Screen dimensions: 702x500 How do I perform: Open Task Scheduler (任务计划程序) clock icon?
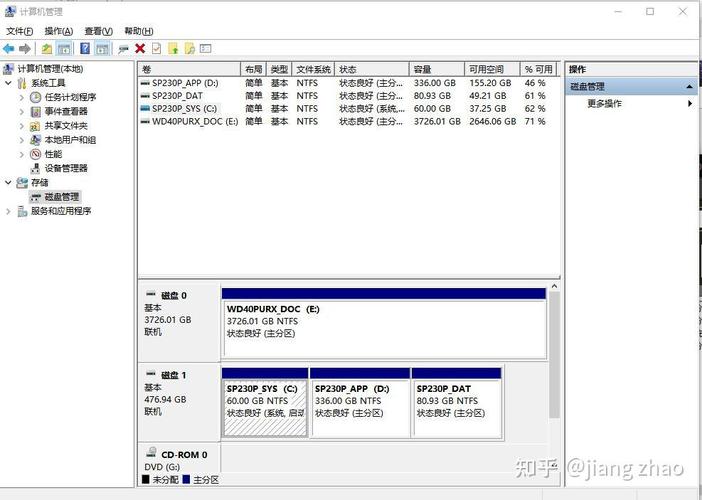coord(36,97)
